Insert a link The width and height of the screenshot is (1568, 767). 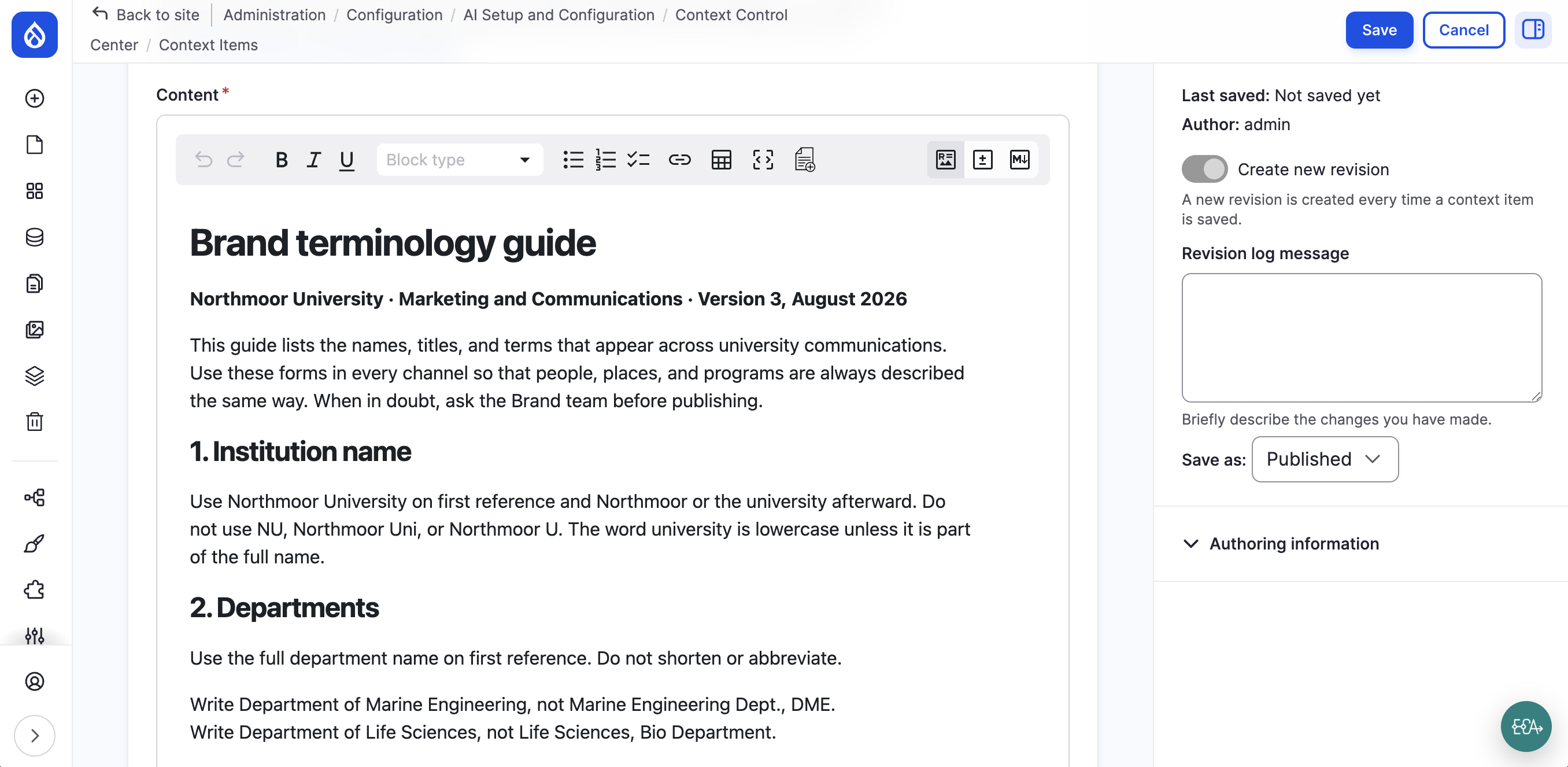click(679, 160)
